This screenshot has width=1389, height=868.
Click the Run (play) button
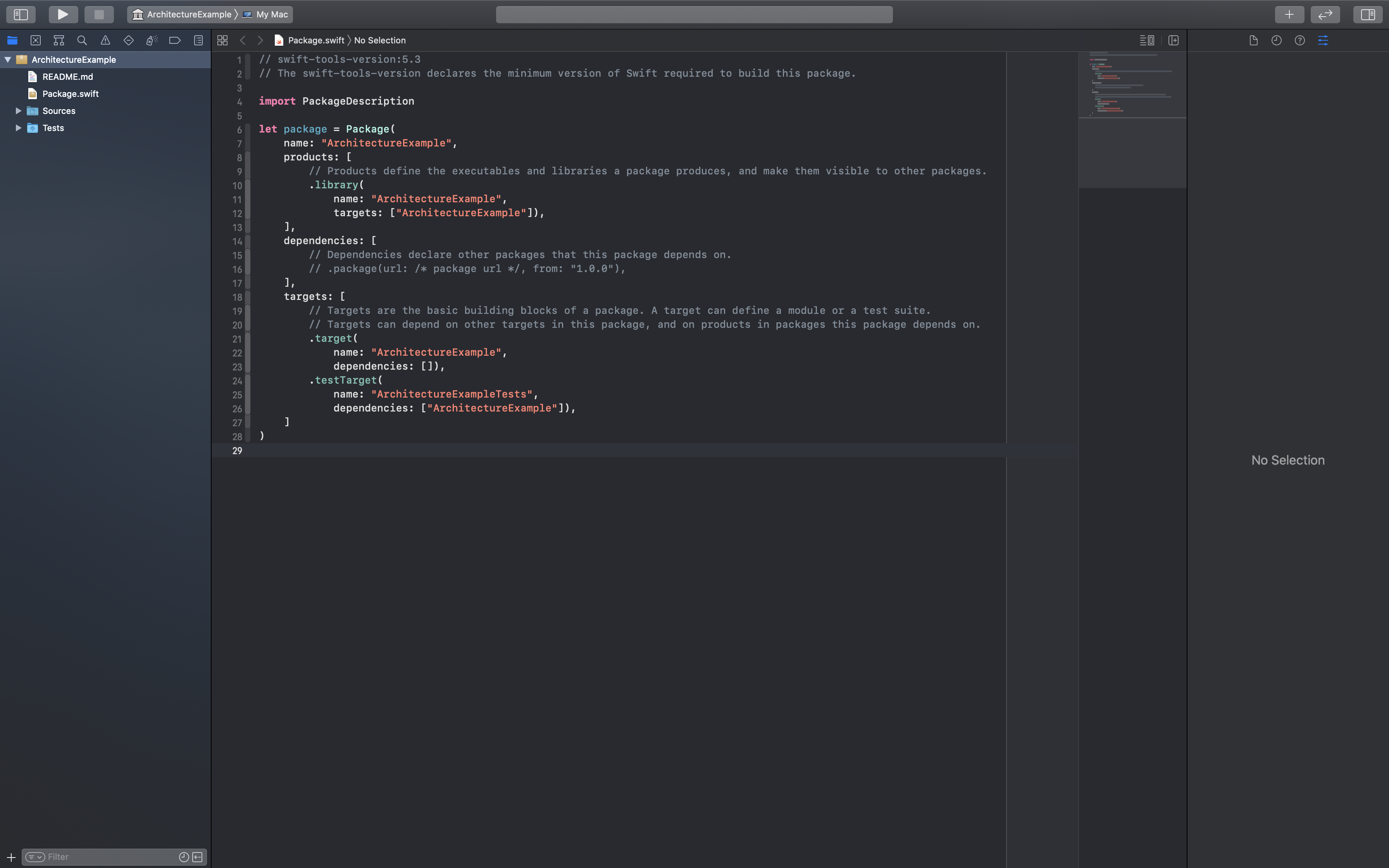[x=63, y=14]
